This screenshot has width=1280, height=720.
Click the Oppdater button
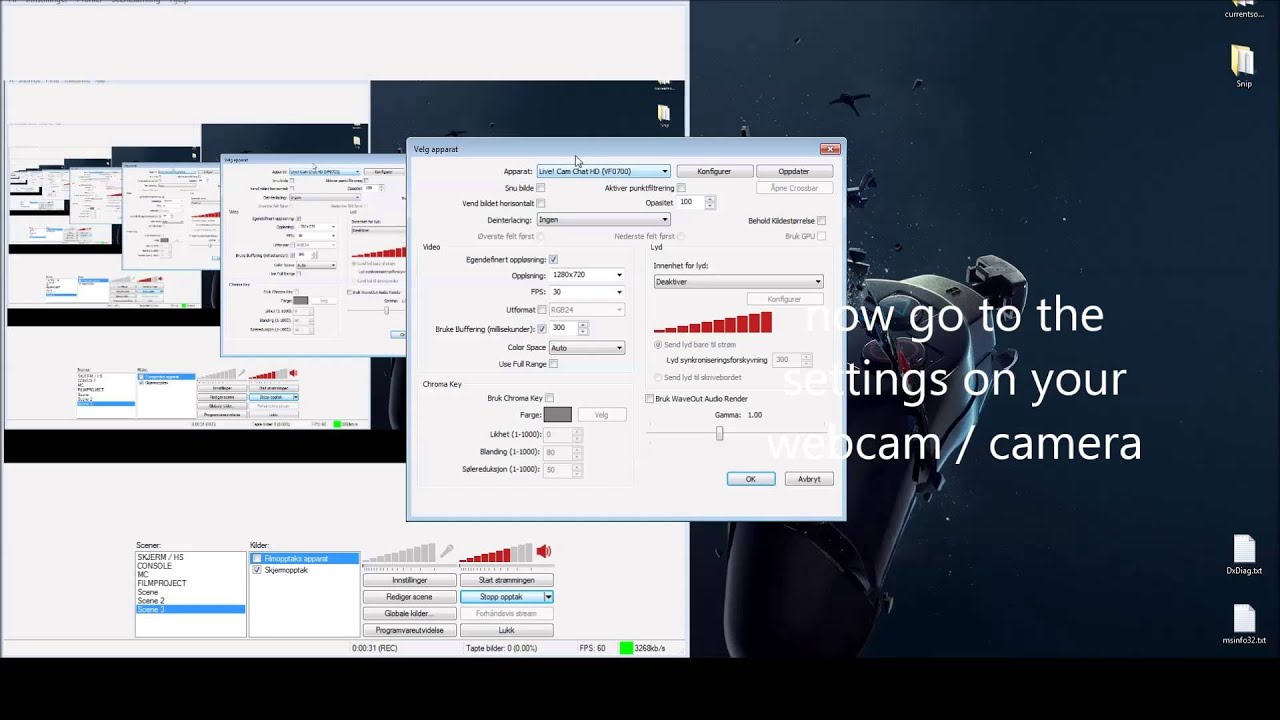pyautogui.click(x=794, y=171)
